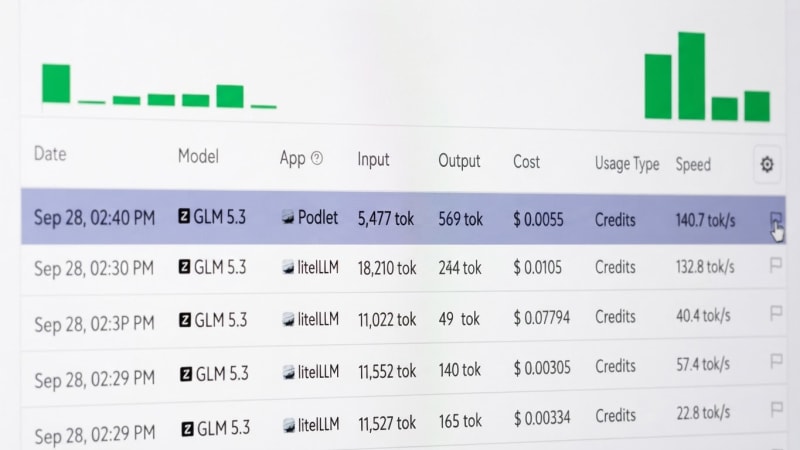The height and width of the screenshot is (450, 800).
Task: Flag the row with 18,210 tok input
Action: [776, 265]
